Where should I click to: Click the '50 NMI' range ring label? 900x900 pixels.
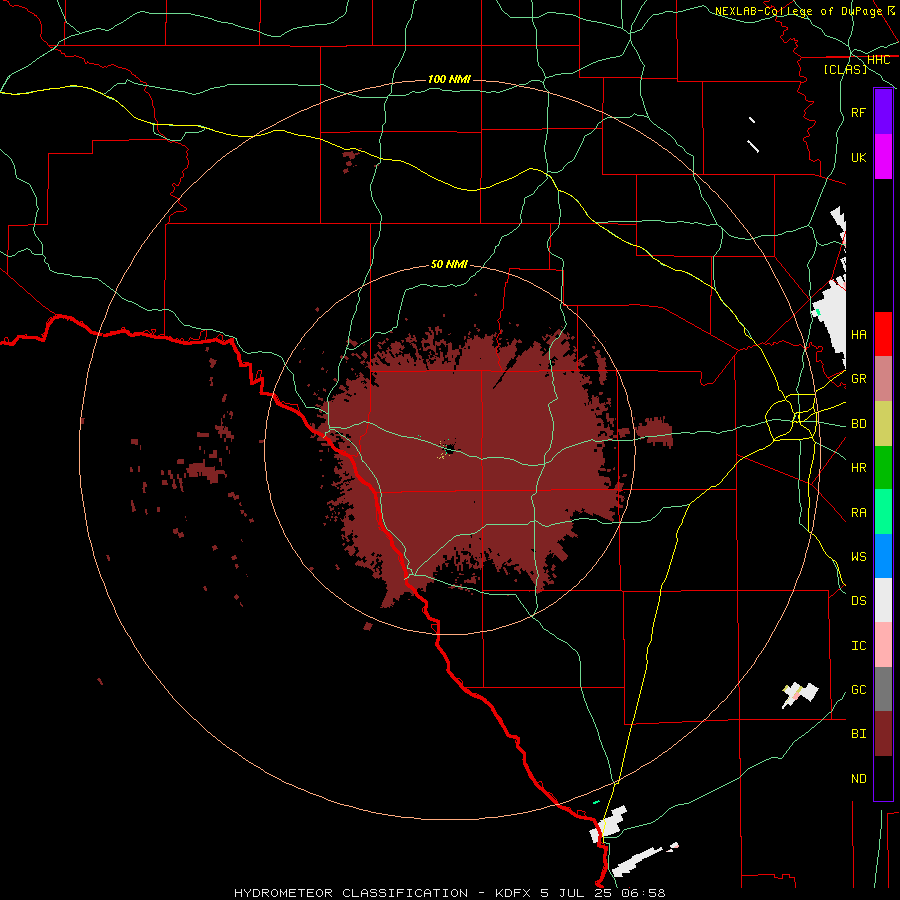point(449,264)
